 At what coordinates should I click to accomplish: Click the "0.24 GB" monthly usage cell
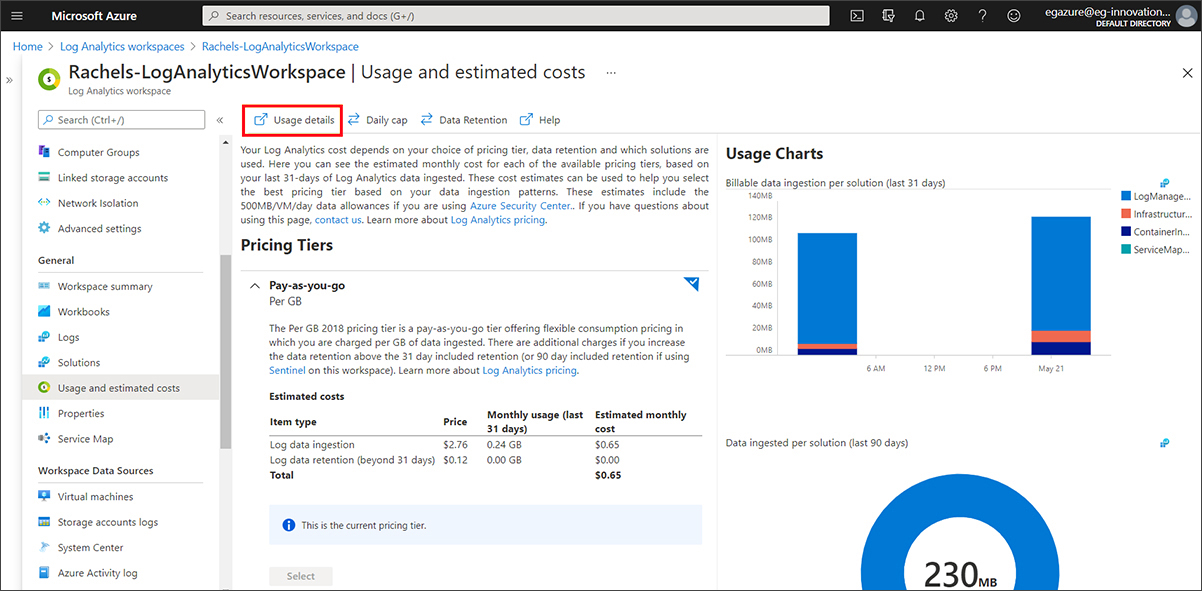click(505, 444)
